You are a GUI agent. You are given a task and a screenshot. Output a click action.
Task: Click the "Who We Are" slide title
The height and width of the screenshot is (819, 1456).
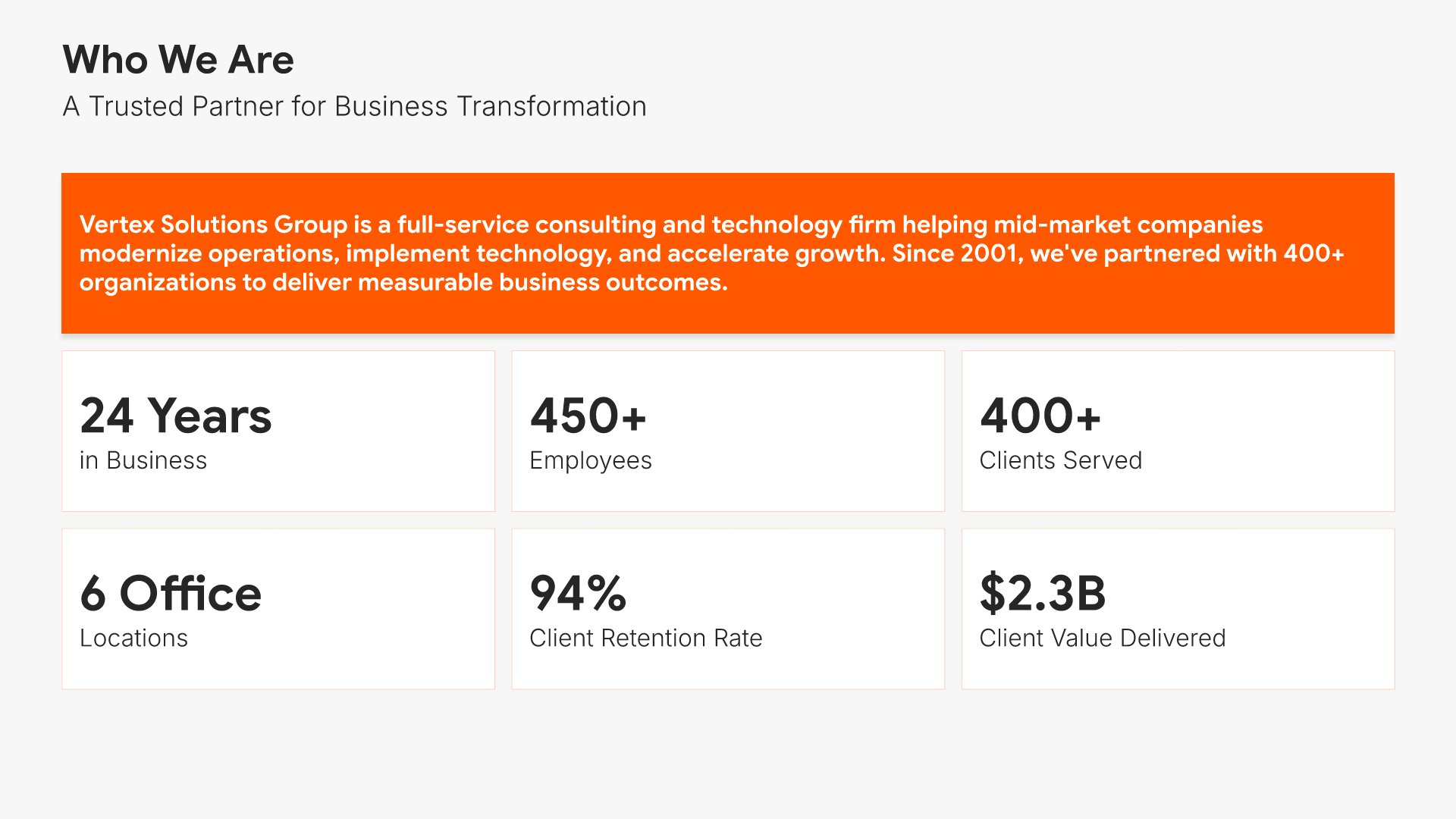(178, 60)
